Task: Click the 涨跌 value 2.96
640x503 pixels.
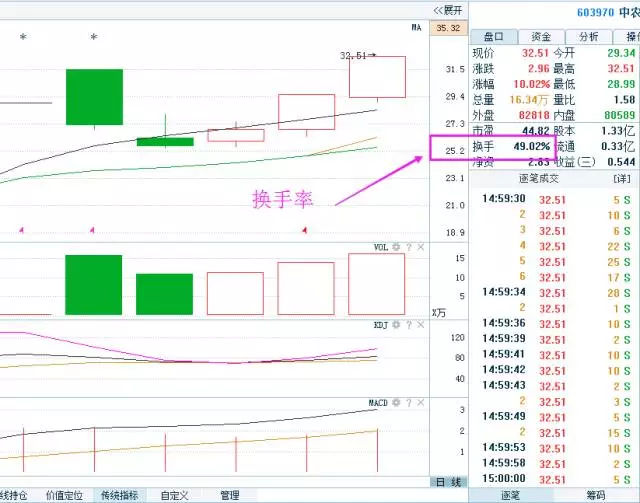Action: 539,69
